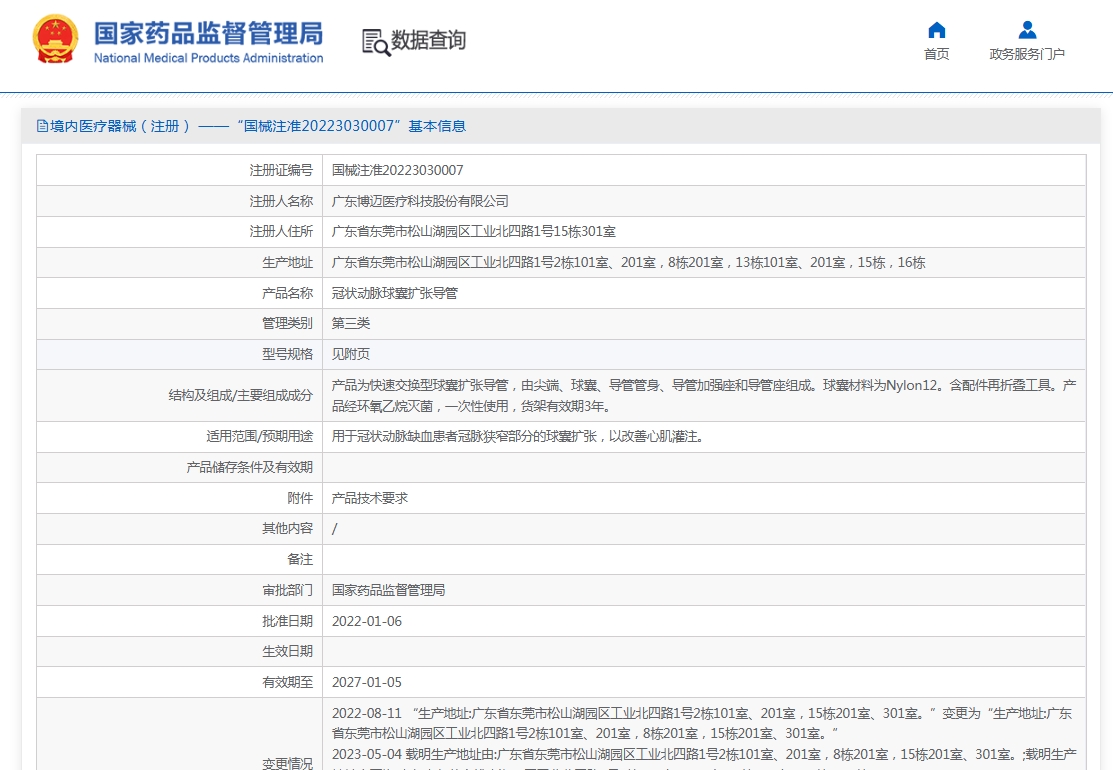
Task: Select the 审批部门 row label
Action: (287, 590)
